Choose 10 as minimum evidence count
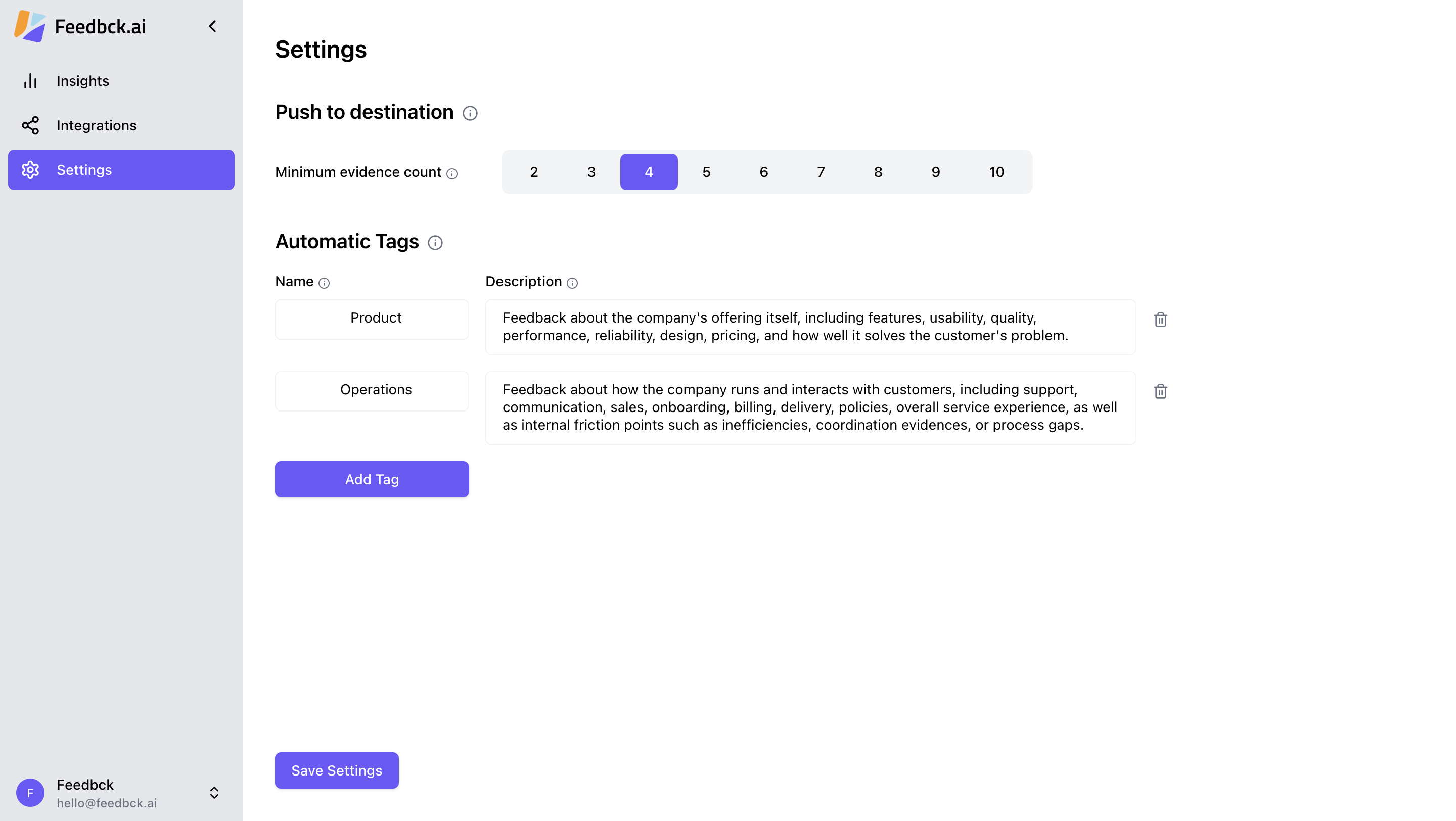Viewport: 1456px width, 821px height. click(x=996, y=172)
